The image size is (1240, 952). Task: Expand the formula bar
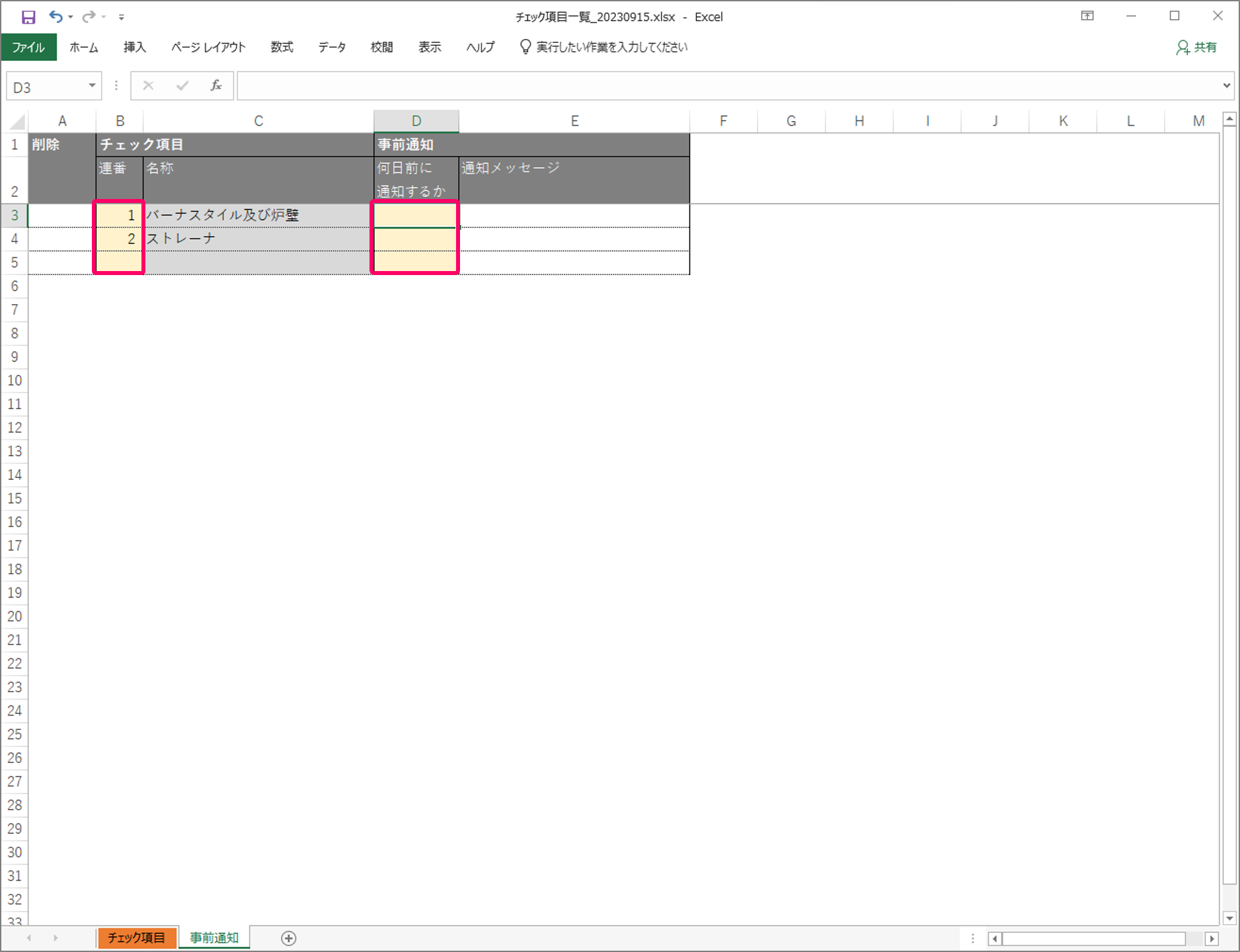pyautogui.click(x=1227, y=86)
